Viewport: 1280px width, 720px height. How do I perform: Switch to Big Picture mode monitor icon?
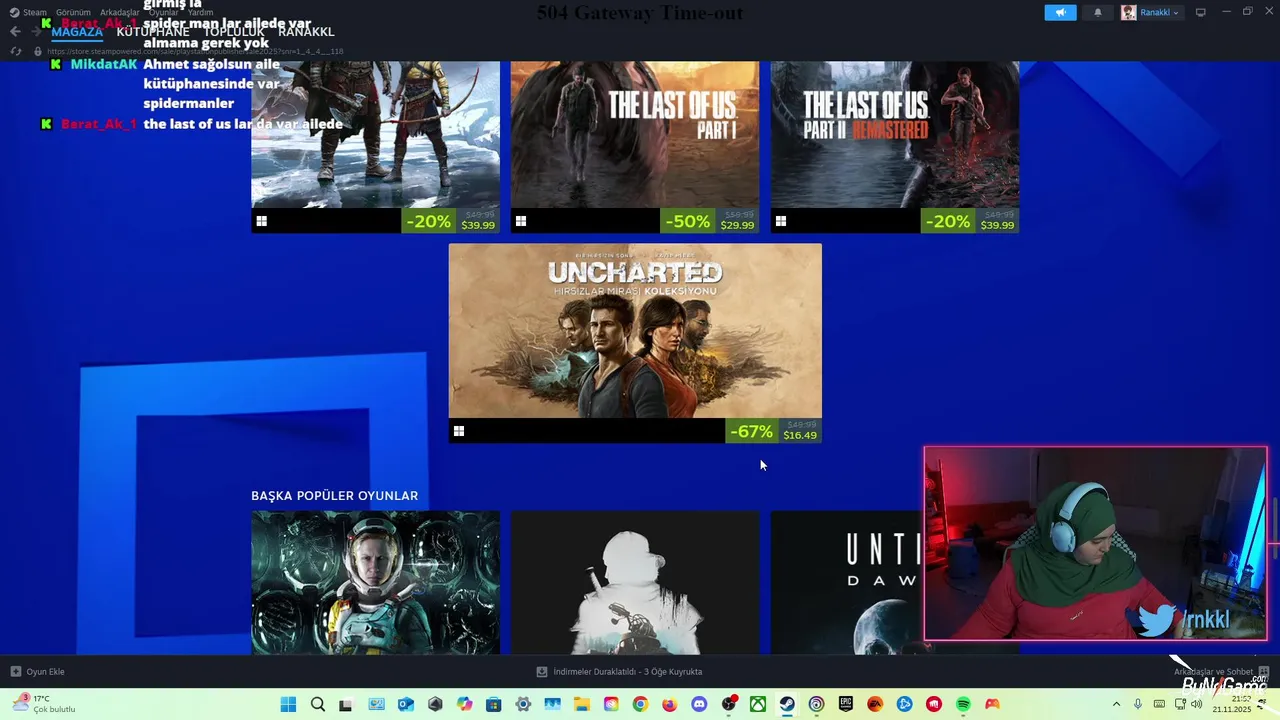coord(1201,12)
